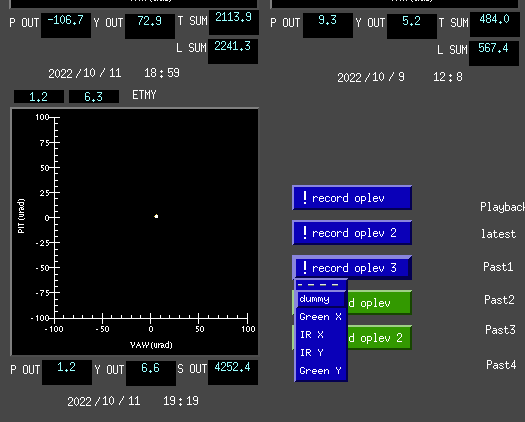525x422 pixels.
Task: Click the L SUM value 2241.3
Action: (x=233, y=51)
